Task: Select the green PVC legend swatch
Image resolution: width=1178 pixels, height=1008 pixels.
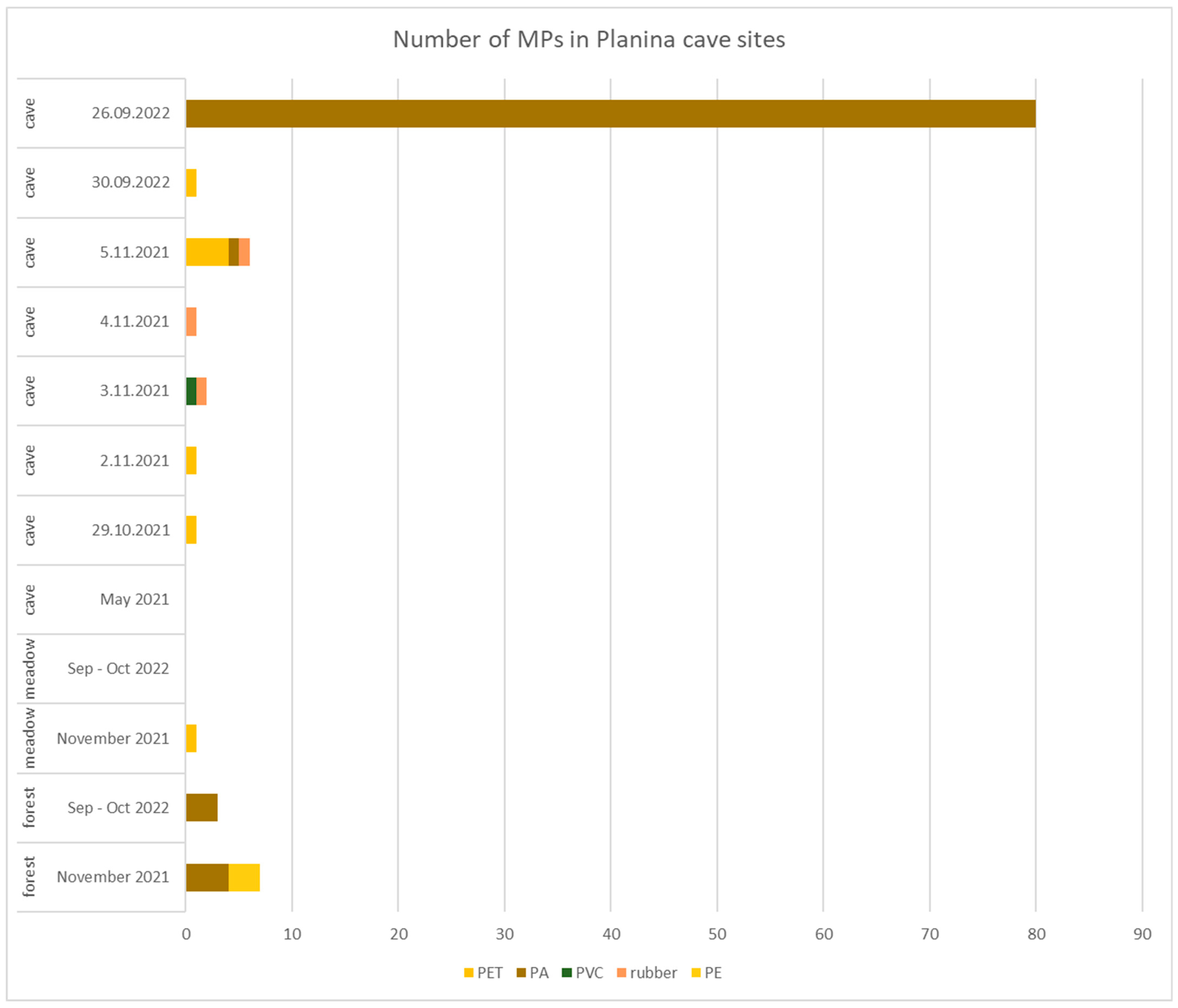Action: coord(566,973)
